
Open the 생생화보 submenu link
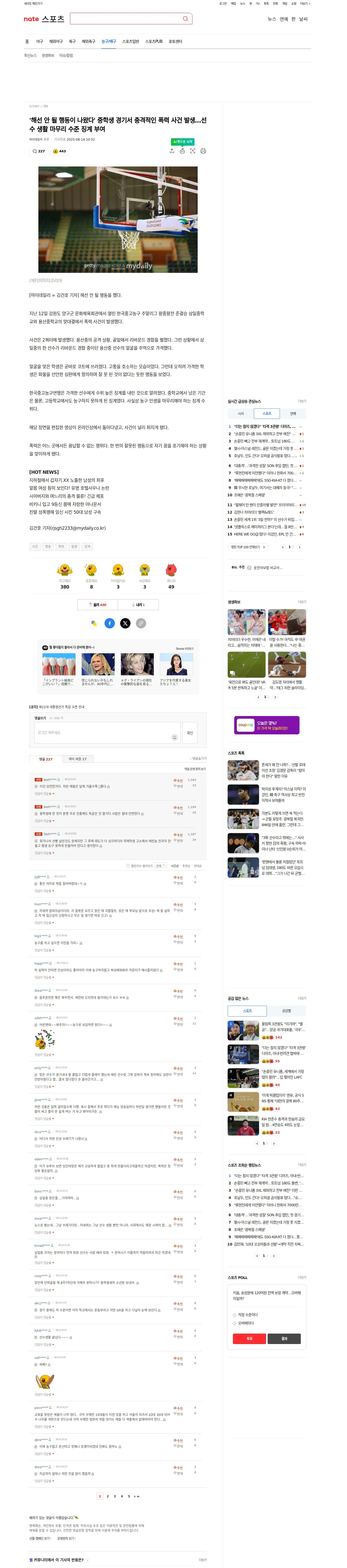pyautogui.click(x=48, y=55)
